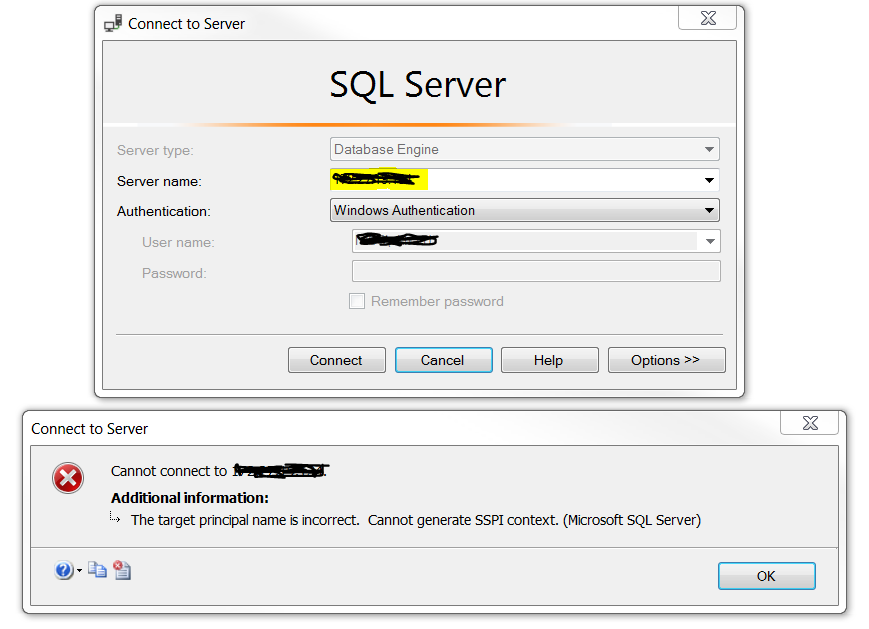Copy the error message text icon

tap(98, 570)
